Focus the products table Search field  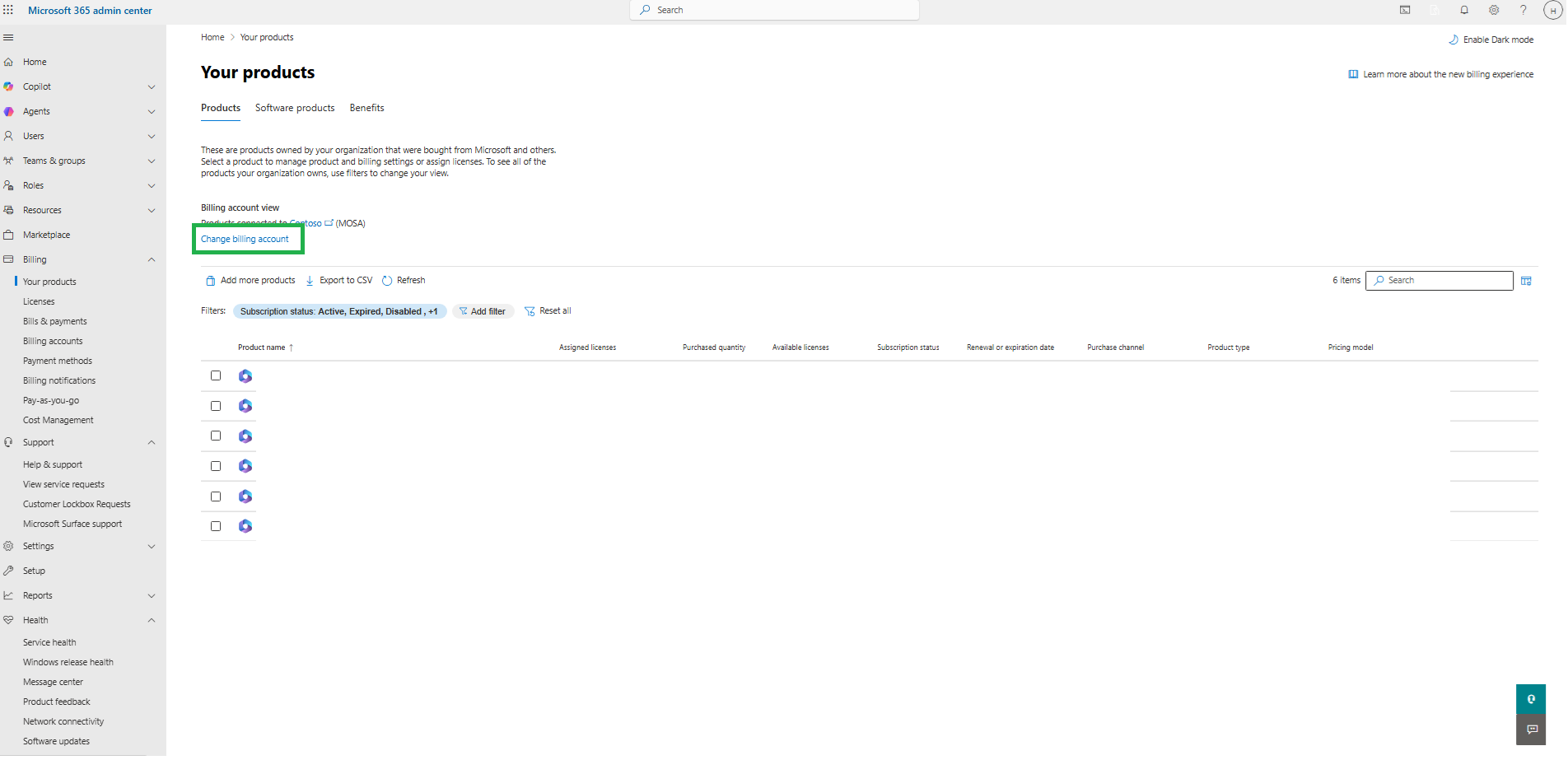tap(1440, 282)
